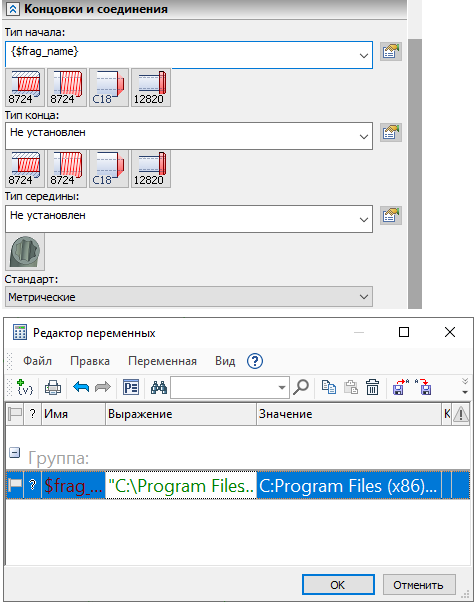Choose the C18 end type thumbnail
The height and width of the screenshot is (602, 474).
click(109, 169)
